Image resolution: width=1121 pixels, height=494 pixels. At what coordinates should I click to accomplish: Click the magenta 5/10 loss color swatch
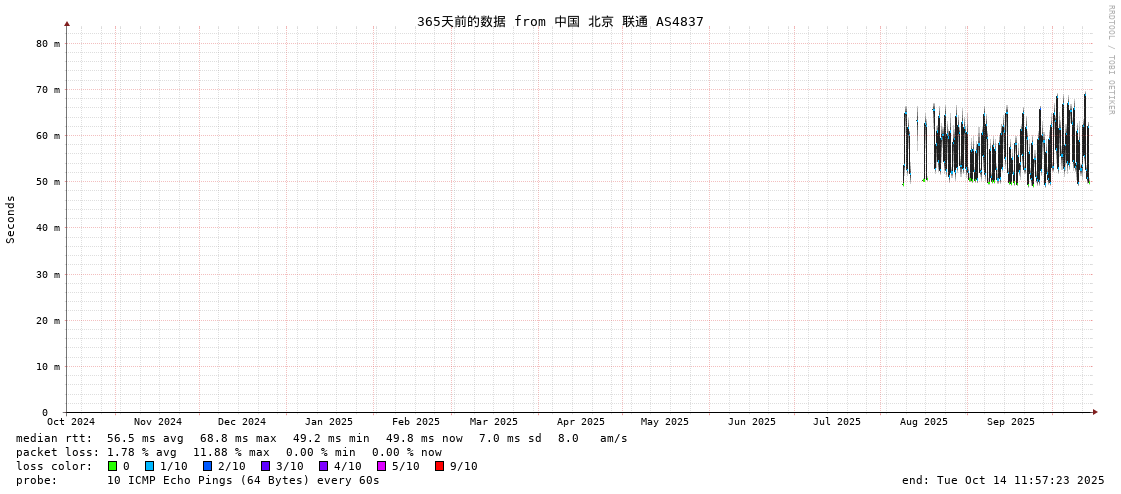click(x=382, y=466)
